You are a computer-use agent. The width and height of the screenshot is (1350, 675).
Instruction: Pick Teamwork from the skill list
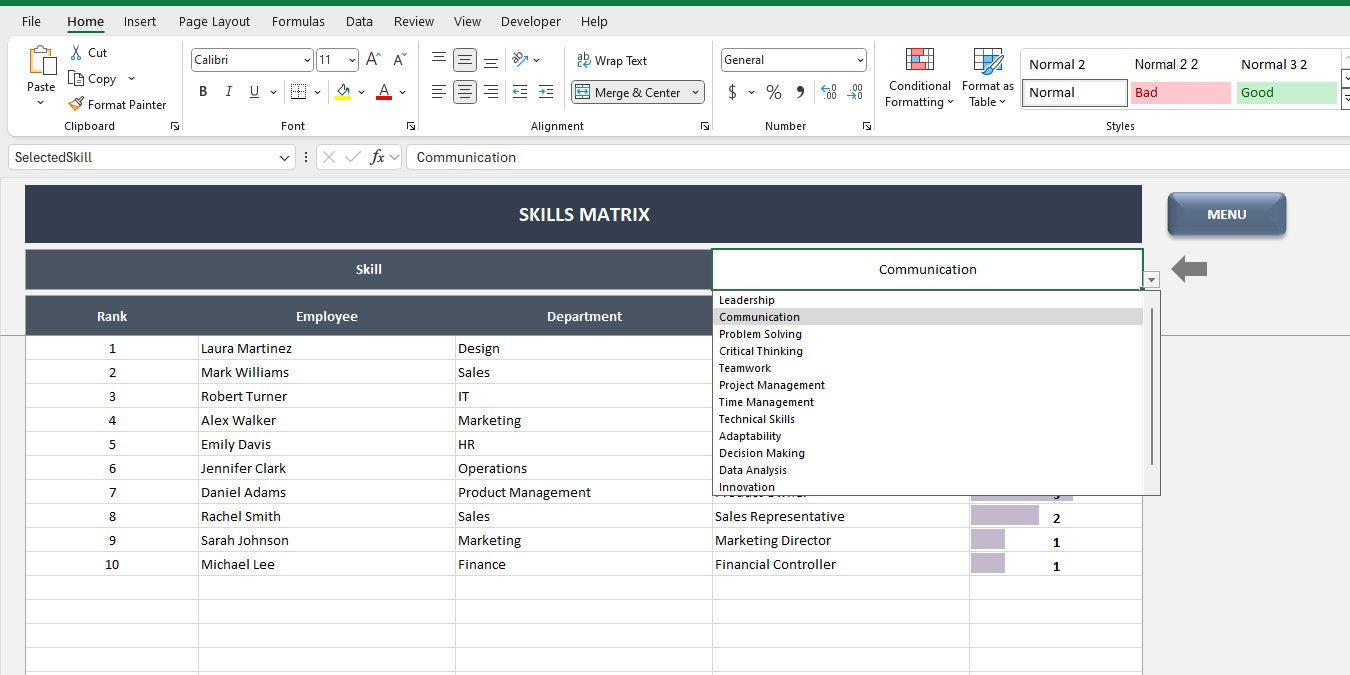click(x=928, y=368)
